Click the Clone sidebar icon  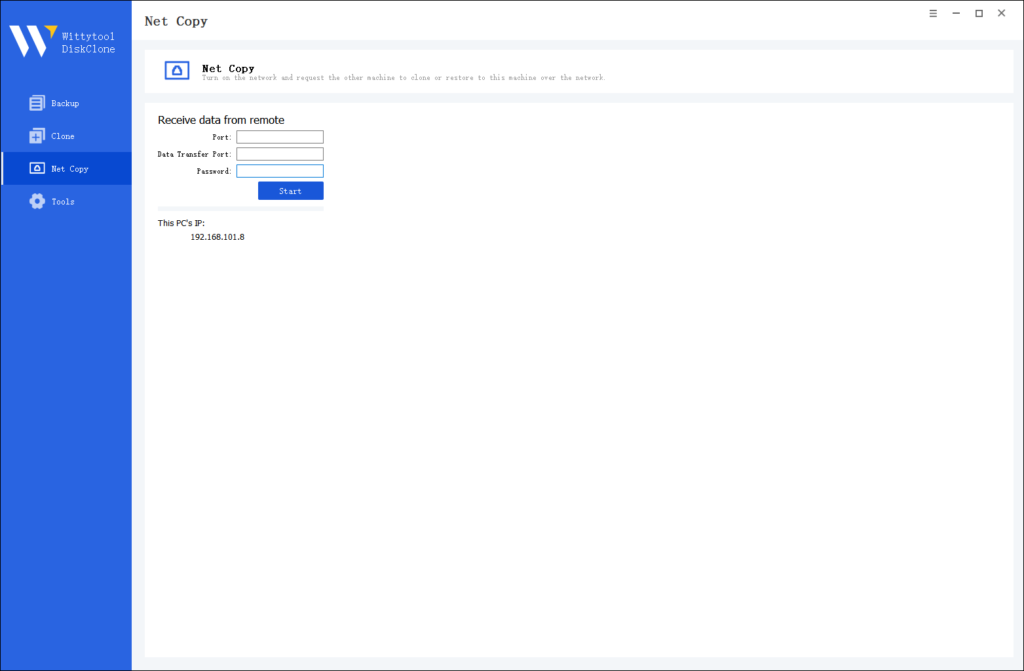tap(37, 136)
